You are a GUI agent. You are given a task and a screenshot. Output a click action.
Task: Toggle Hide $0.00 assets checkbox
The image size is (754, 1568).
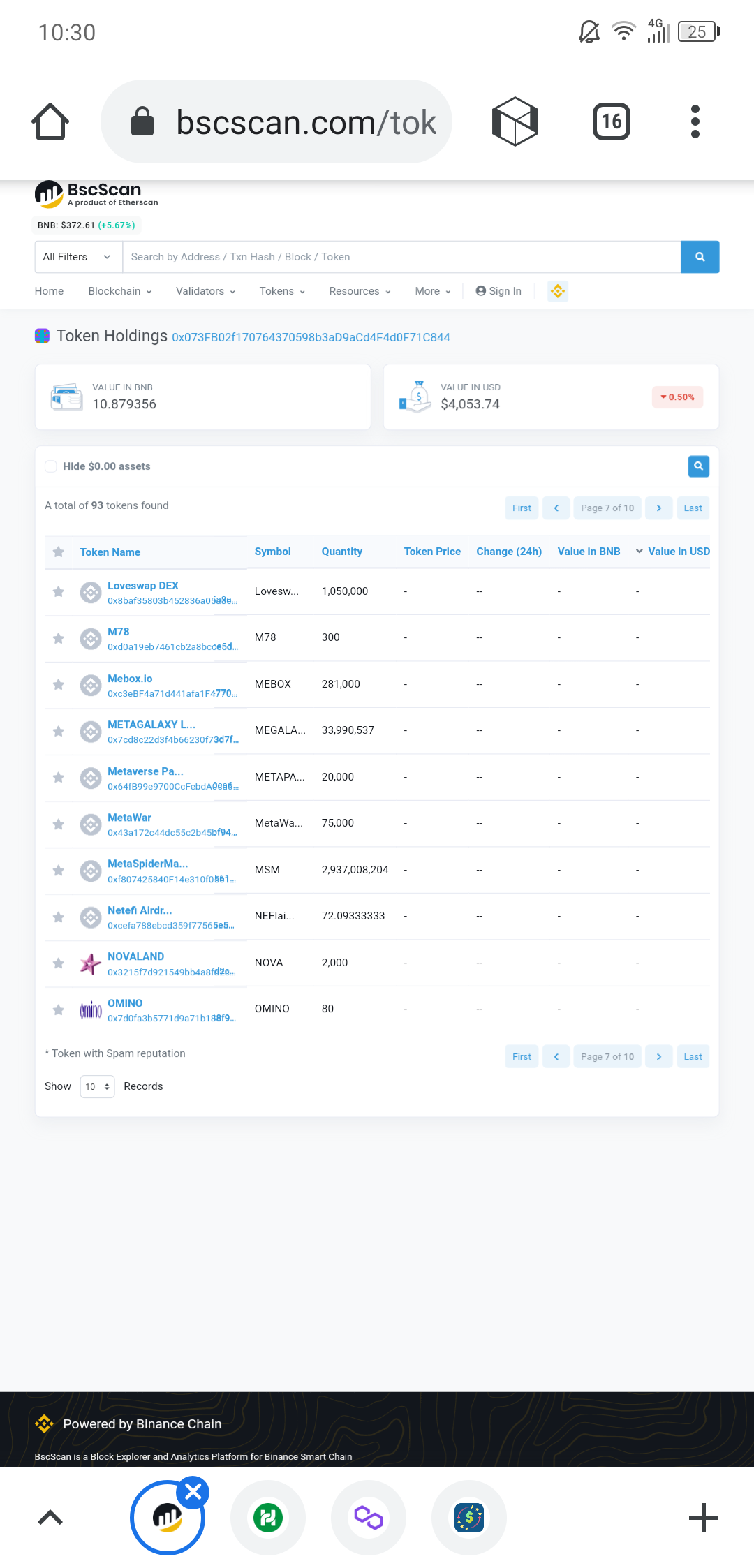(51, 466)
